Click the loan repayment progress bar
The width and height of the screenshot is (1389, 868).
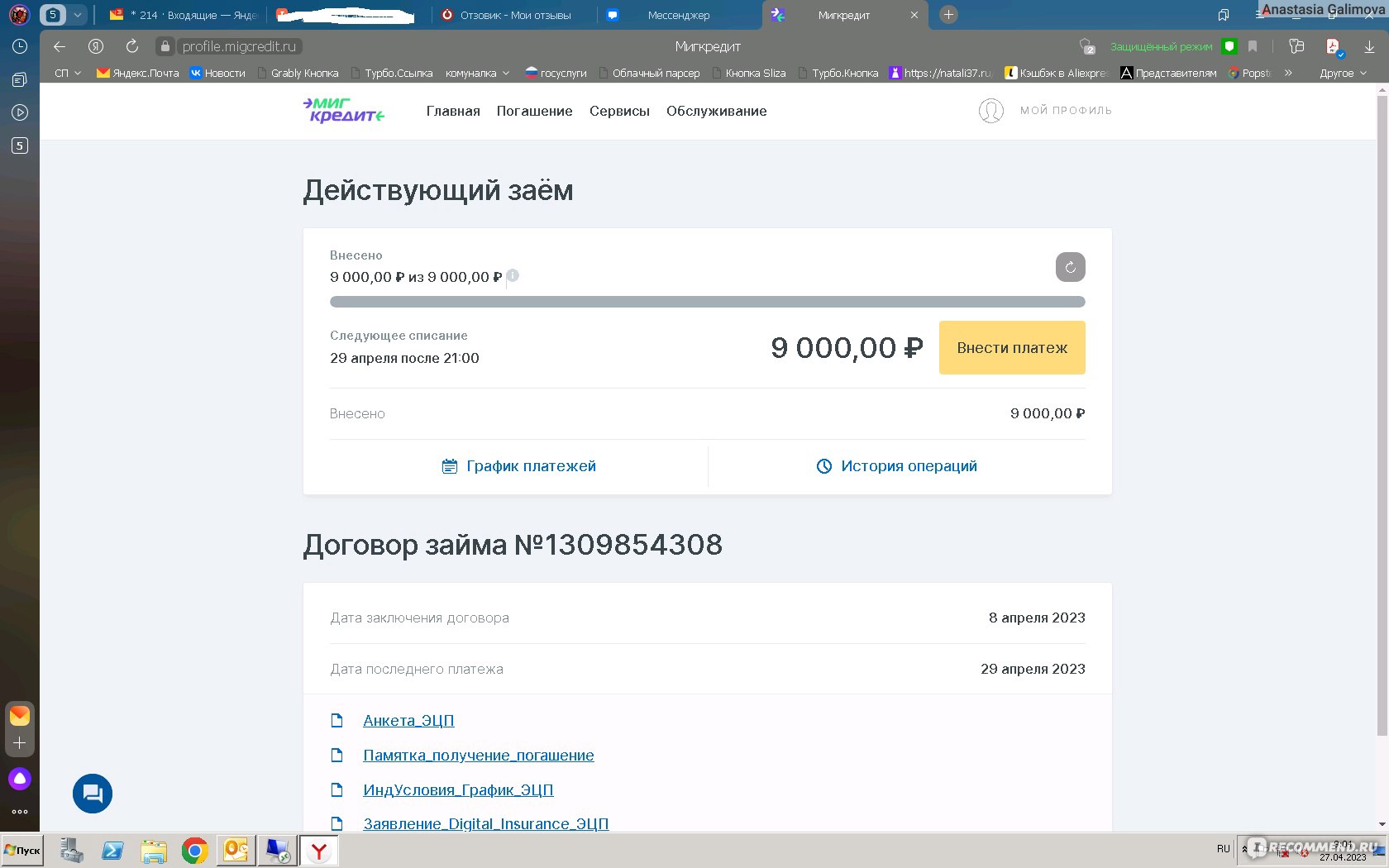tap(708, 302)
